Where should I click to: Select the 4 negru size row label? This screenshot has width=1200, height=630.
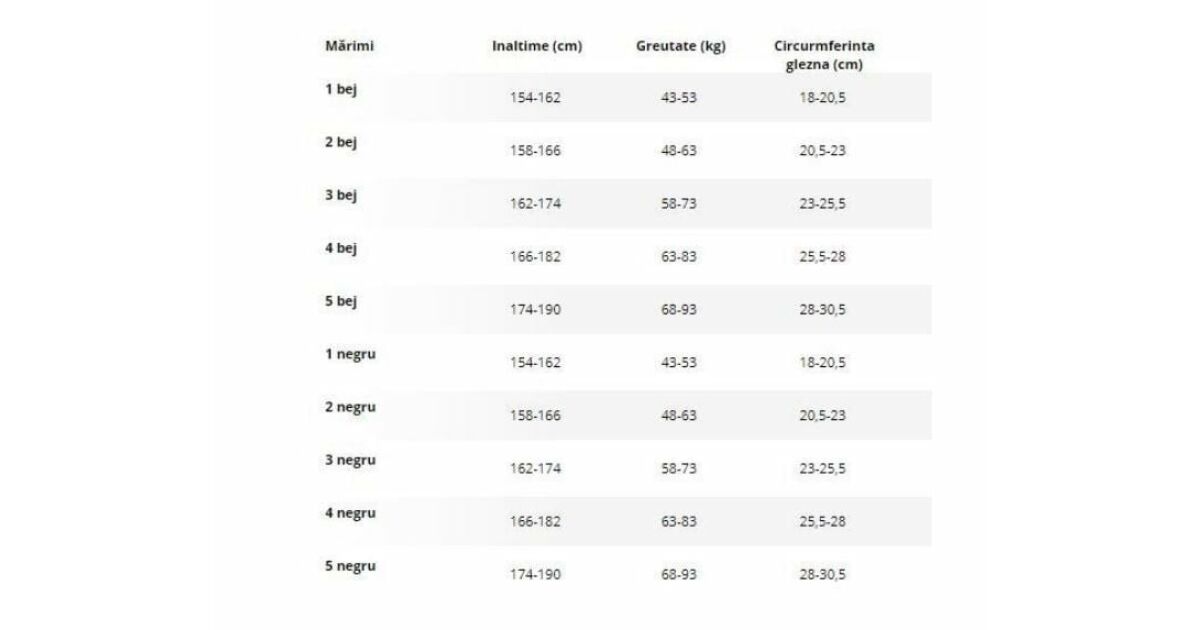coord(350,513)
